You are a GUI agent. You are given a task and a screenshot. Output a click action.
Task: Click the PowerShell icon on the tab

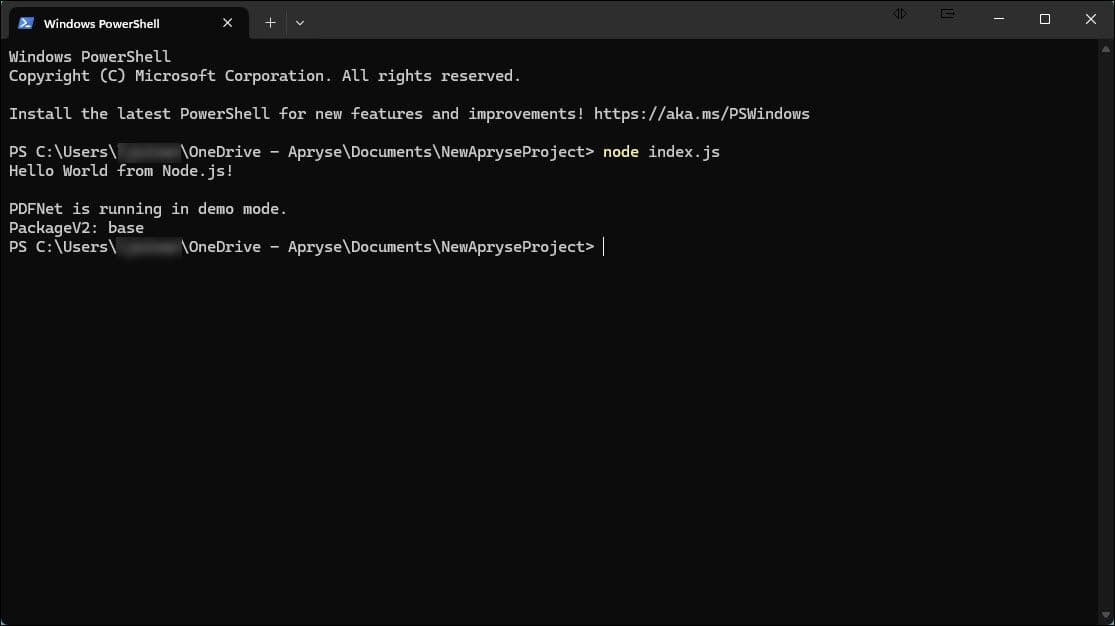27,22
